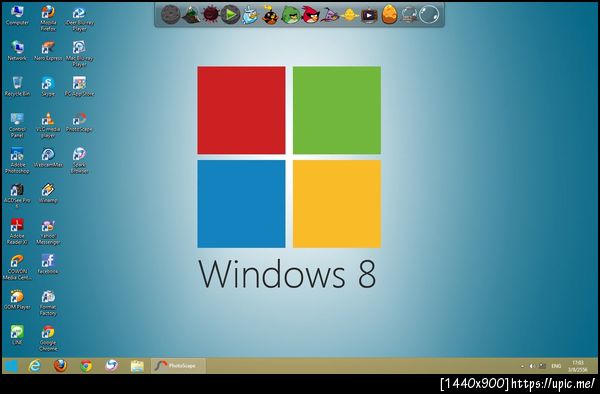Select the Mac Blu-ray Player shortcut

(x=79, y=54)
